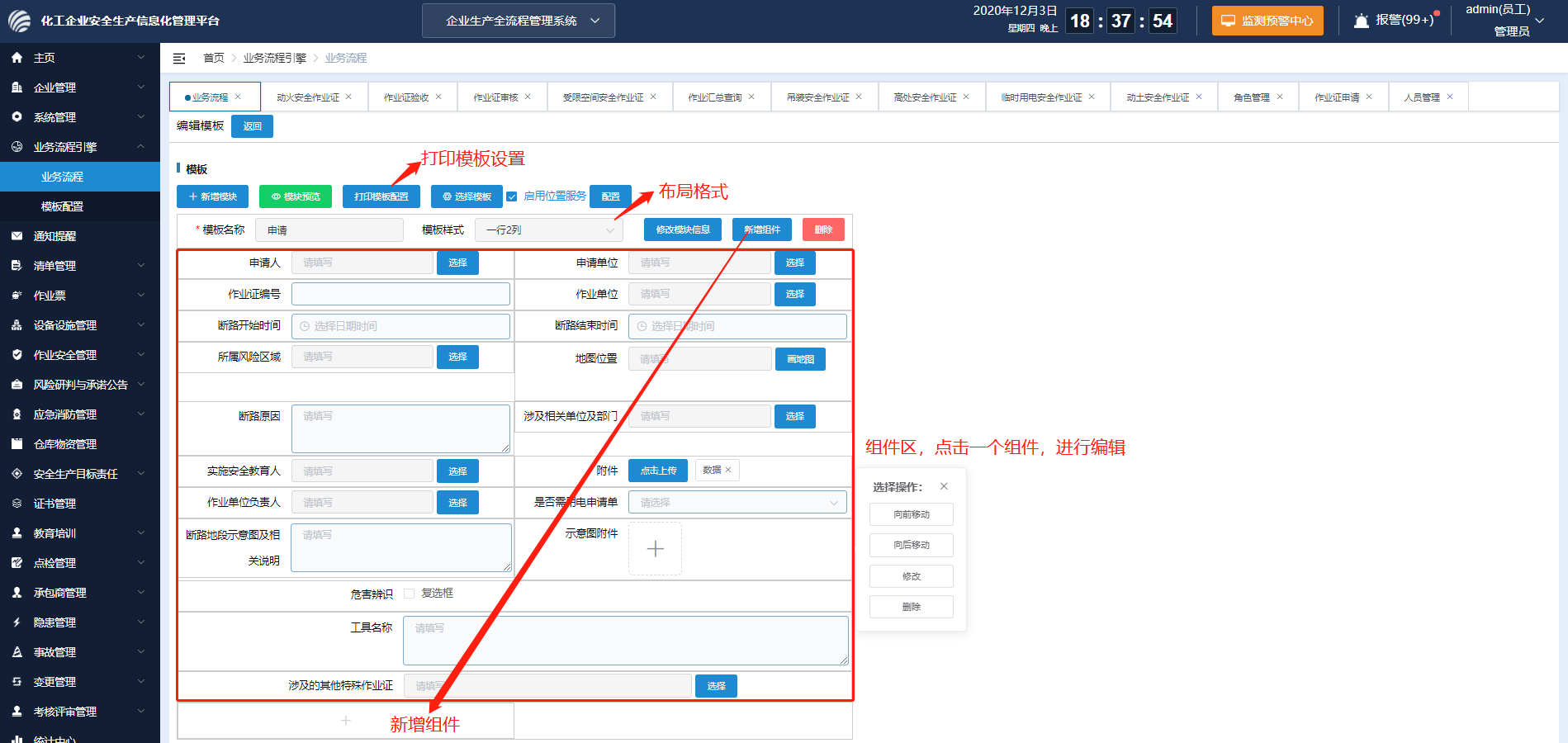Click the 点击上传 button

coord(659,471)
